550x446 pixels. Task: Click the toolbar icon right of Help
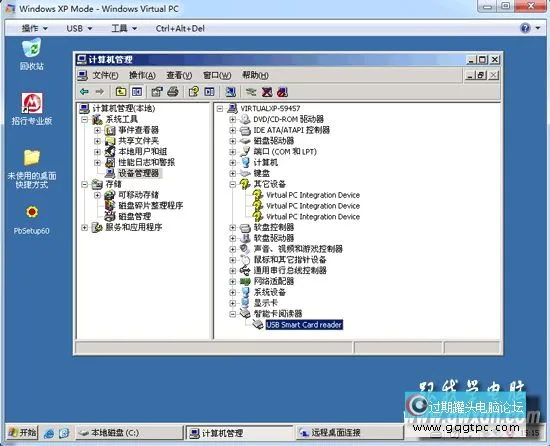(x=209, y=92)
